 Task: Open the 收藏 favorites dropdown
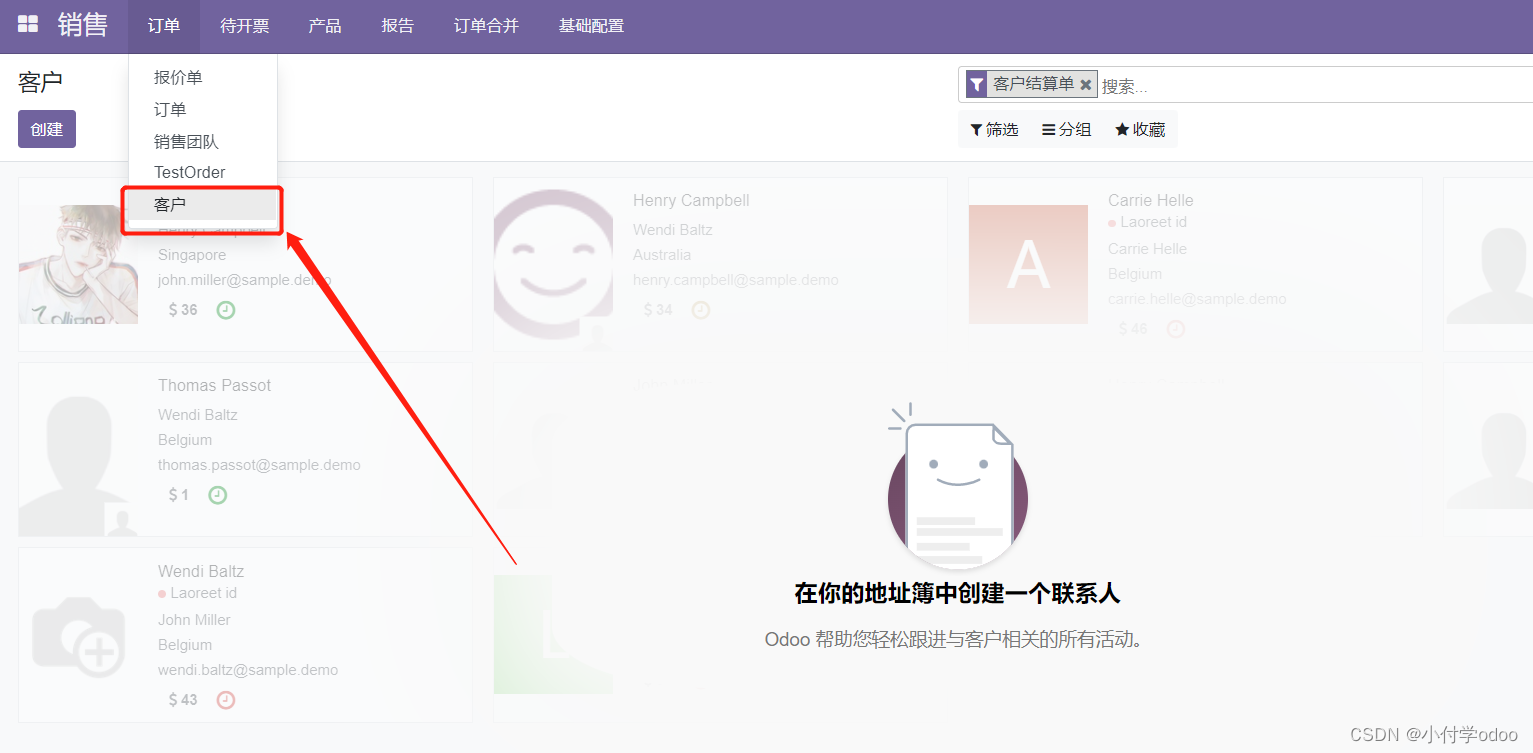click(1139, 129)
